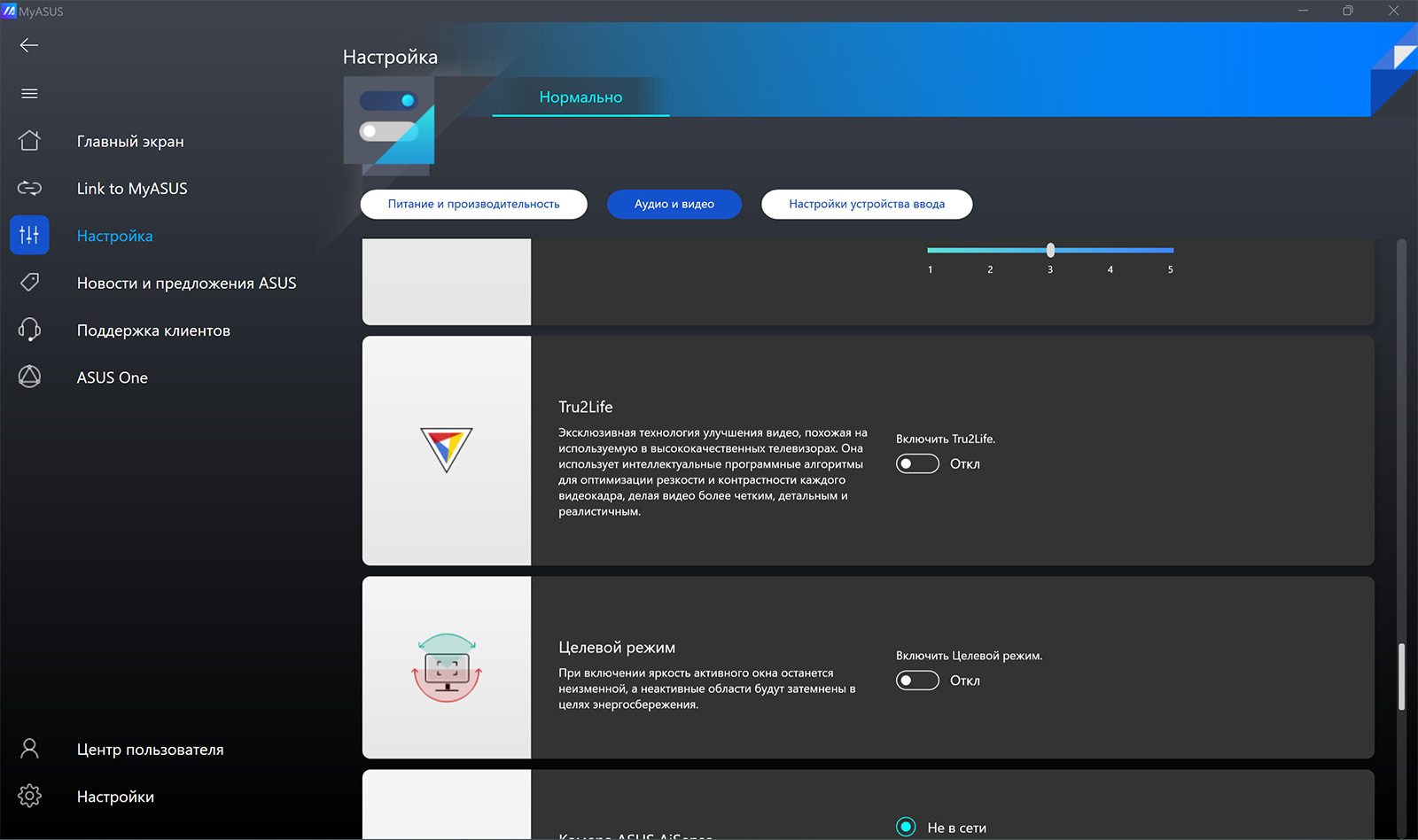Click the user profile icon
1418x840 pixels.
tap(29, 749)
